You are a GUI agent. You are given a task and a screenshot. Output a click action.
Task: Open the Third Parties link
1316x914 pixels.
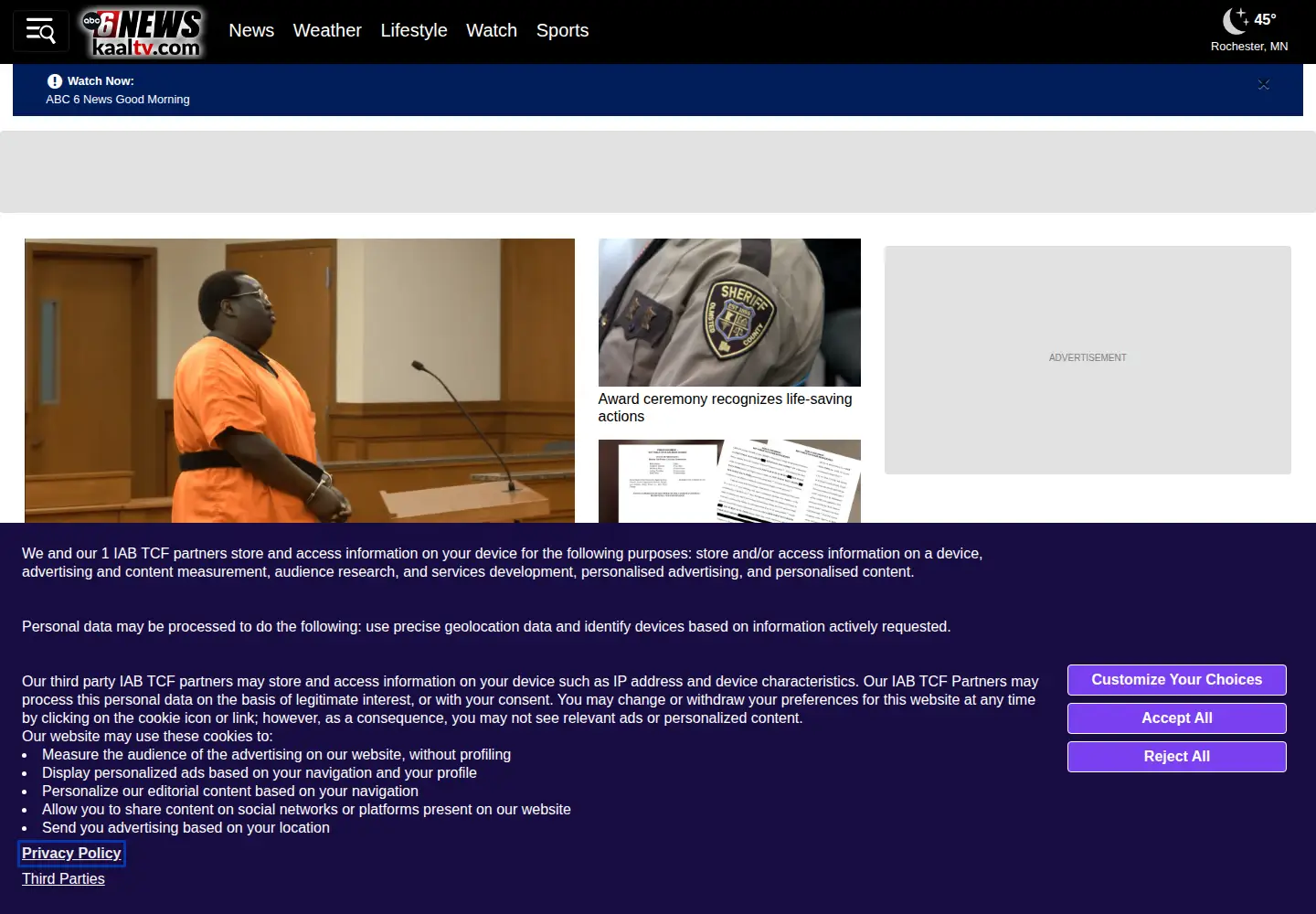[x=63, y=879]
